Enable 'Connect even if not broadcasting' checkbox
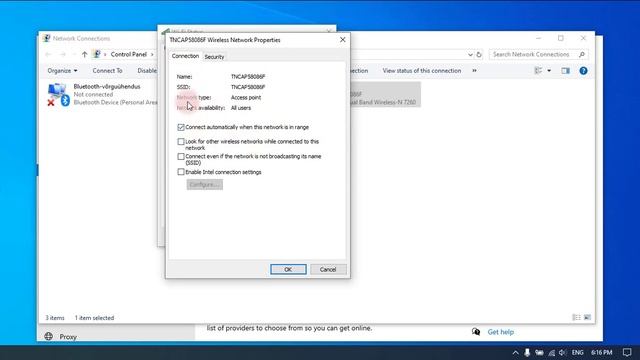Image resolution: width=640 pixels, height=360 pixels. 181,156
